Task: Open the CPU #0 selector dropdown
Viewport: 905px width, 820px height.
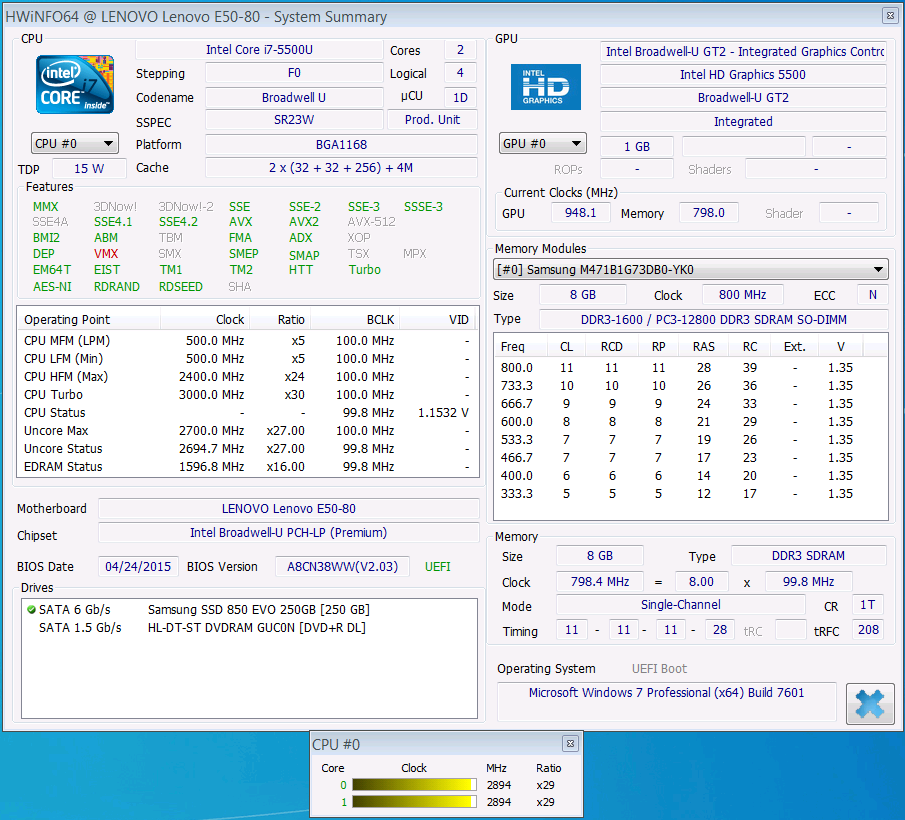Action: coord(74,143)
